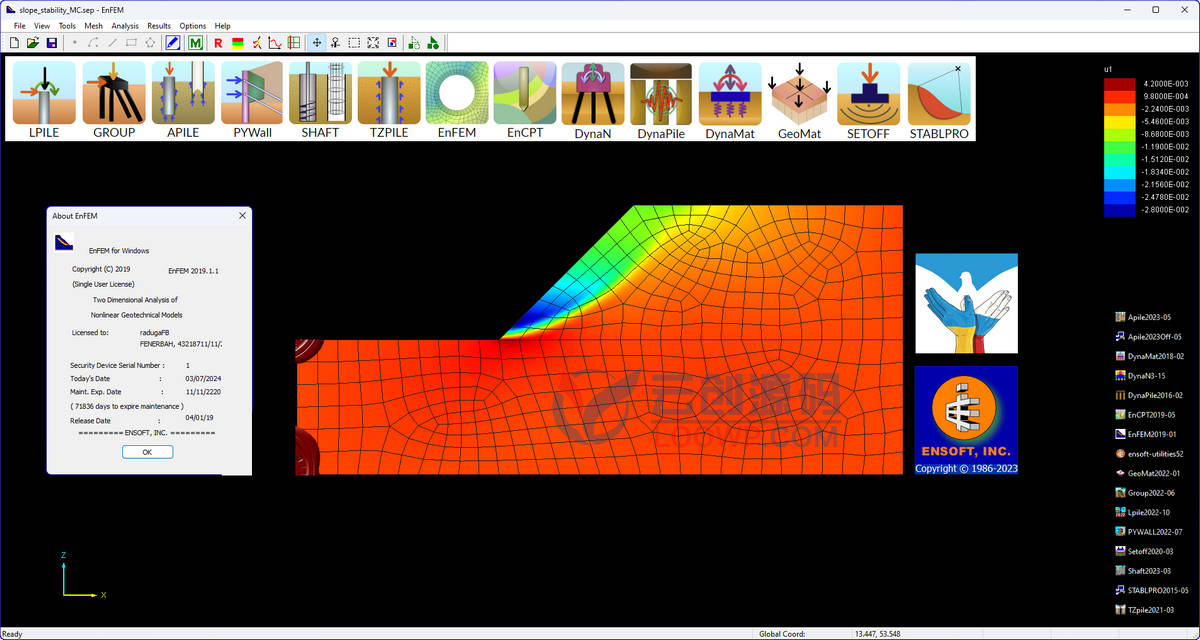
Task: Open the Tools menu
Action: pos(67,26)
